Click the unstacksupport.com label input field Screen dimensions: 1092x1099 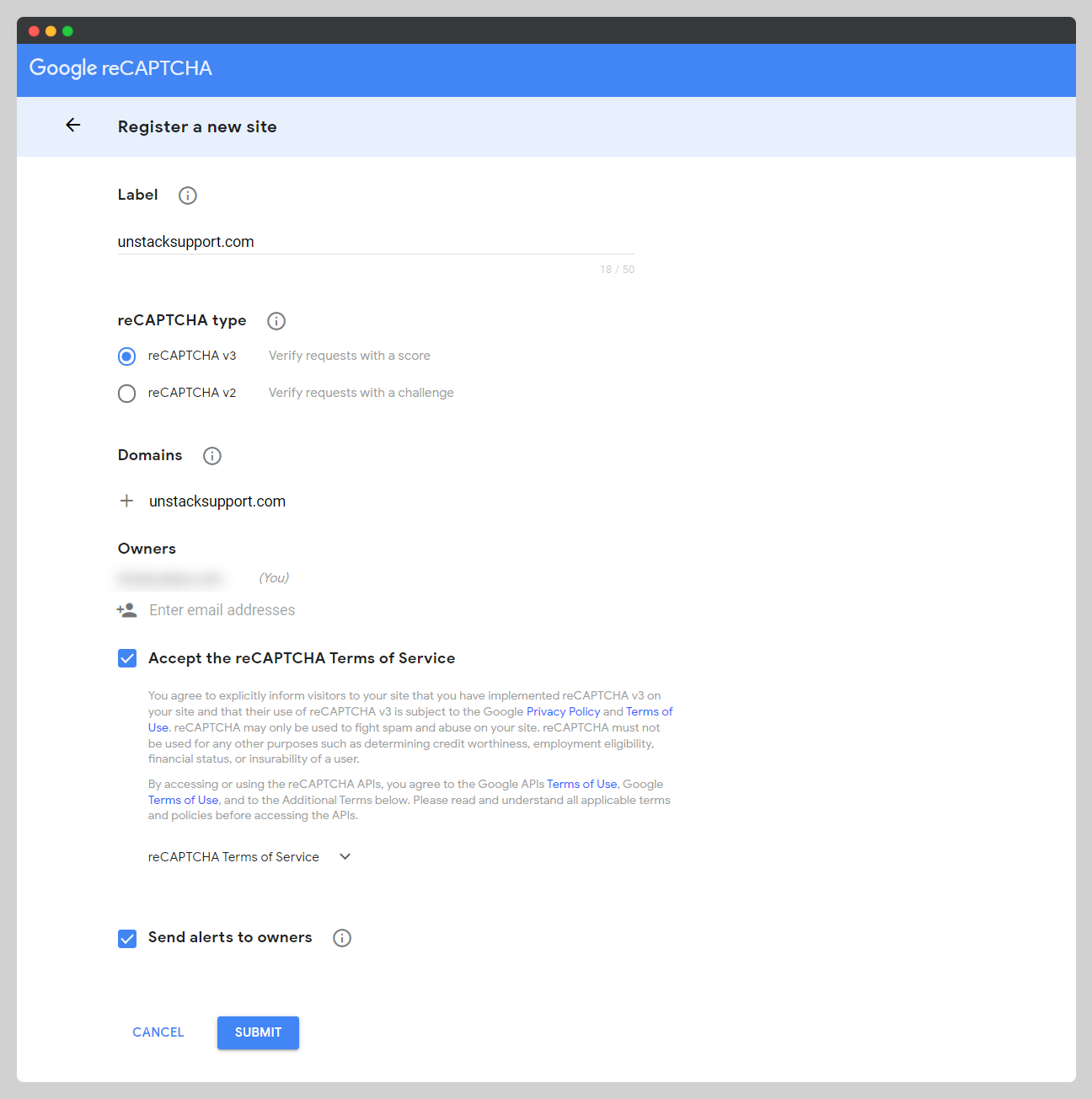click(375, 242)
